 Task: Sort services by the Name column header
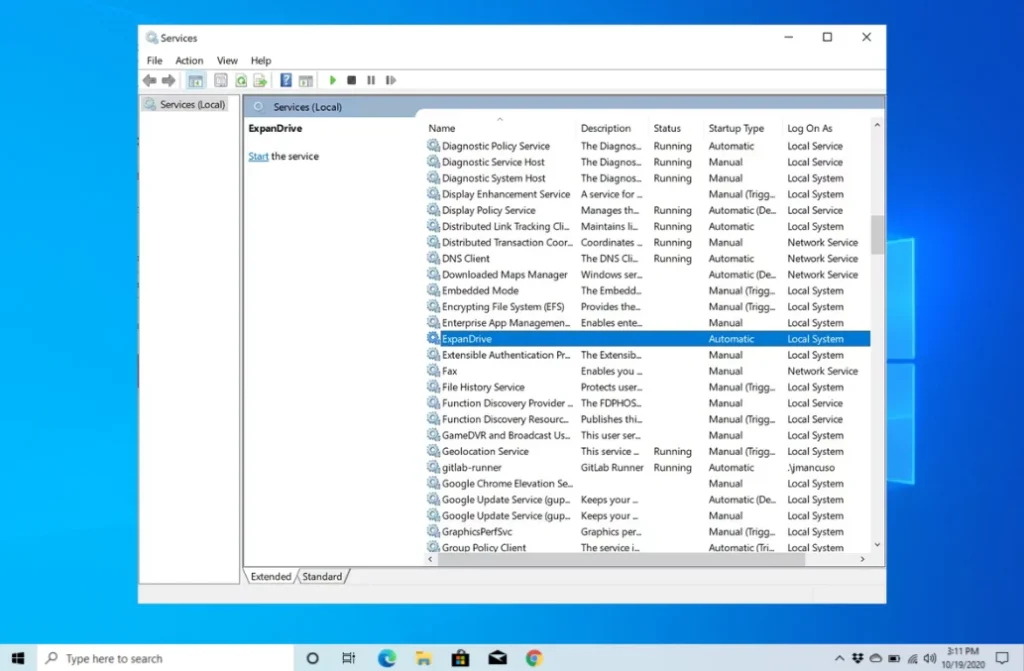(x=444, y=128)
